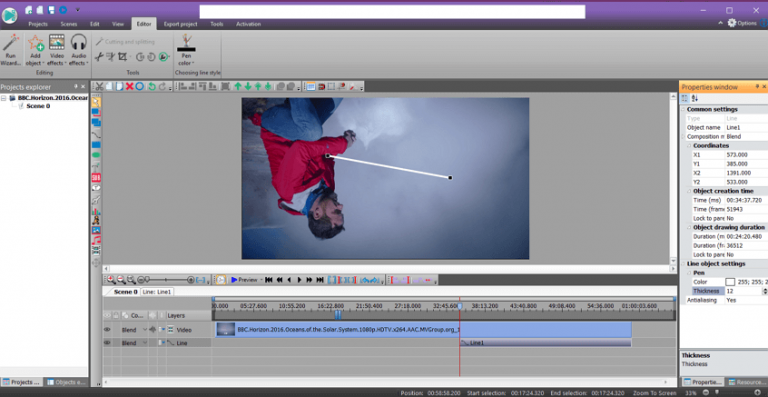The width and height of the screenshot is (768, 397).
Task: Click the timeline zoom out magnifier
Action: tap(121, 280)
